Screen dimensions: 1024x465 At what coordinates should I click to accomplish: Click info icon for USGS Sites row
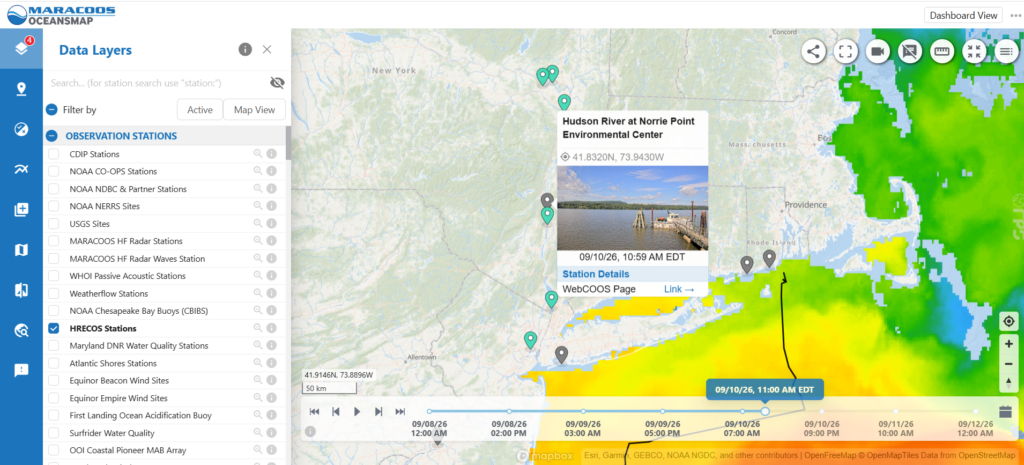tap(272, 223)
